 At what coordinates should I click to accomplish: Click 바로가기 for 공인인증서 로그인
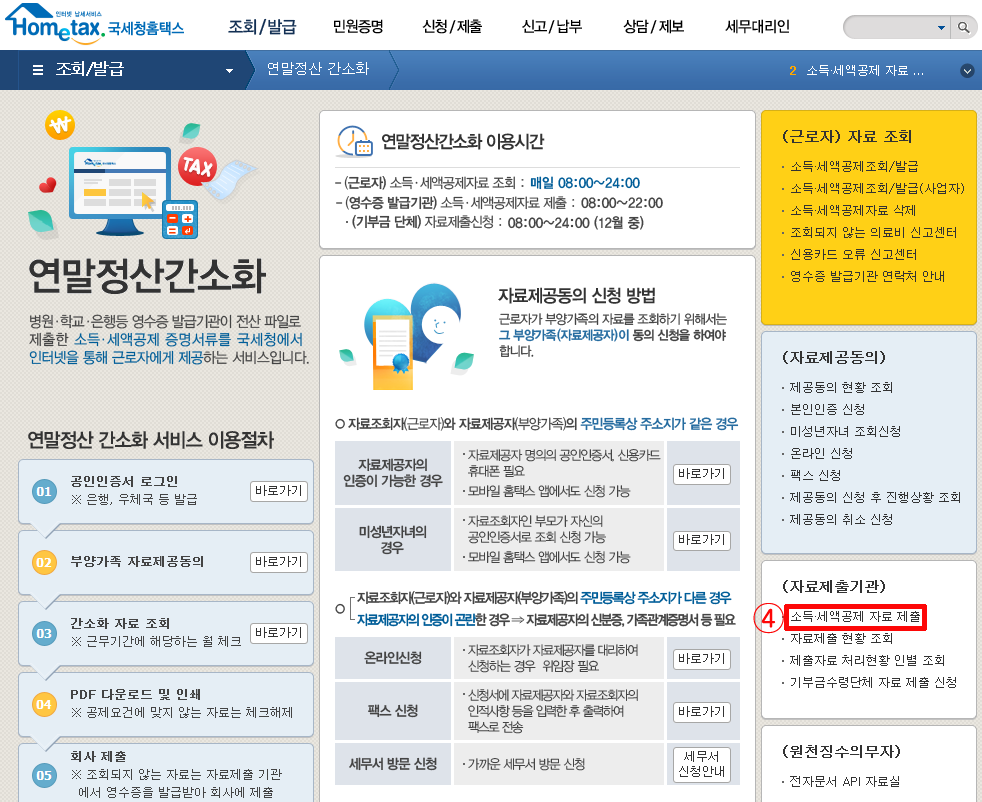(x=279, y=491)
